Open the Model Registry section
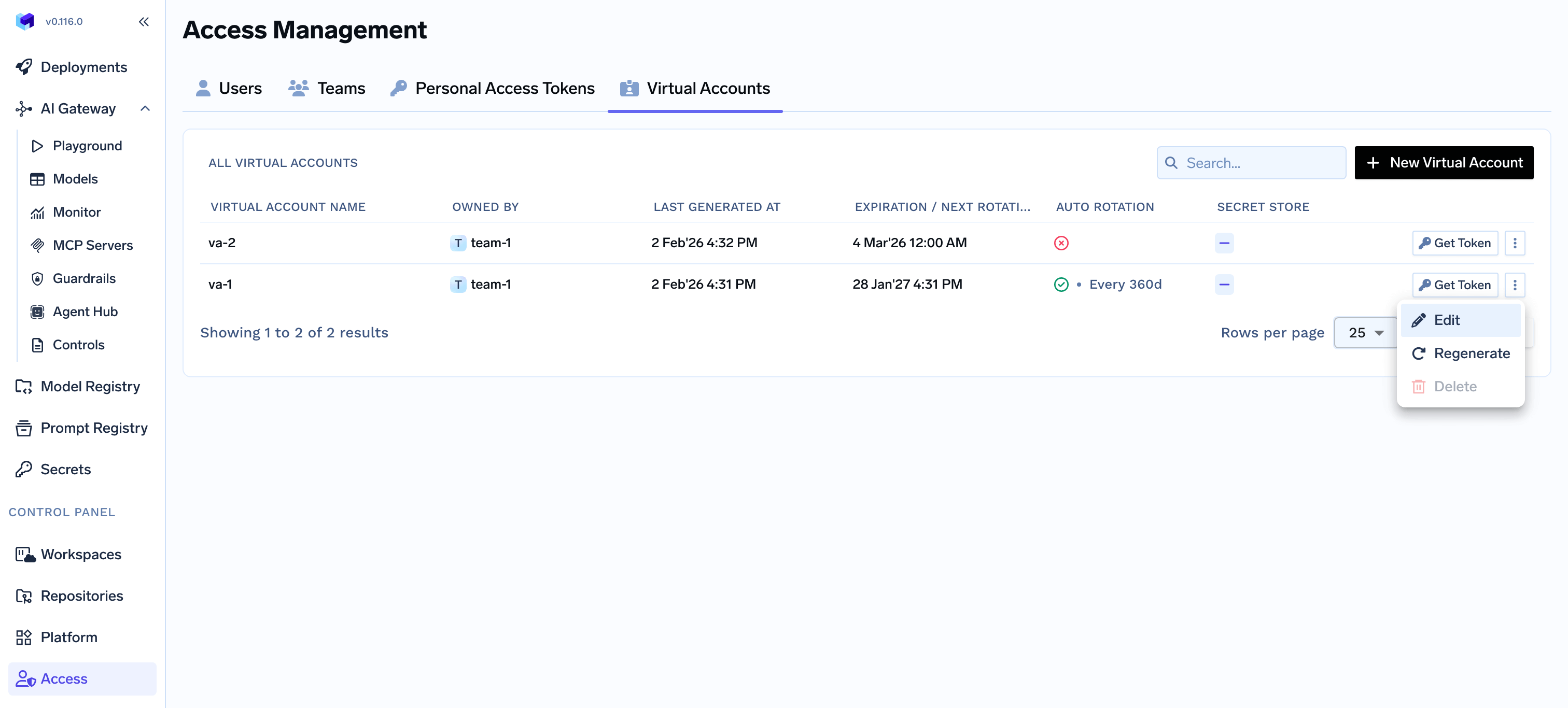 (90, 386)
